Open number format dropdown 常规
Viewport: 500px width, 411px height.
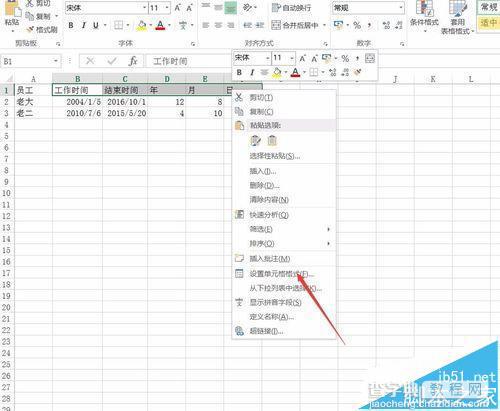[x=401, y=8]
